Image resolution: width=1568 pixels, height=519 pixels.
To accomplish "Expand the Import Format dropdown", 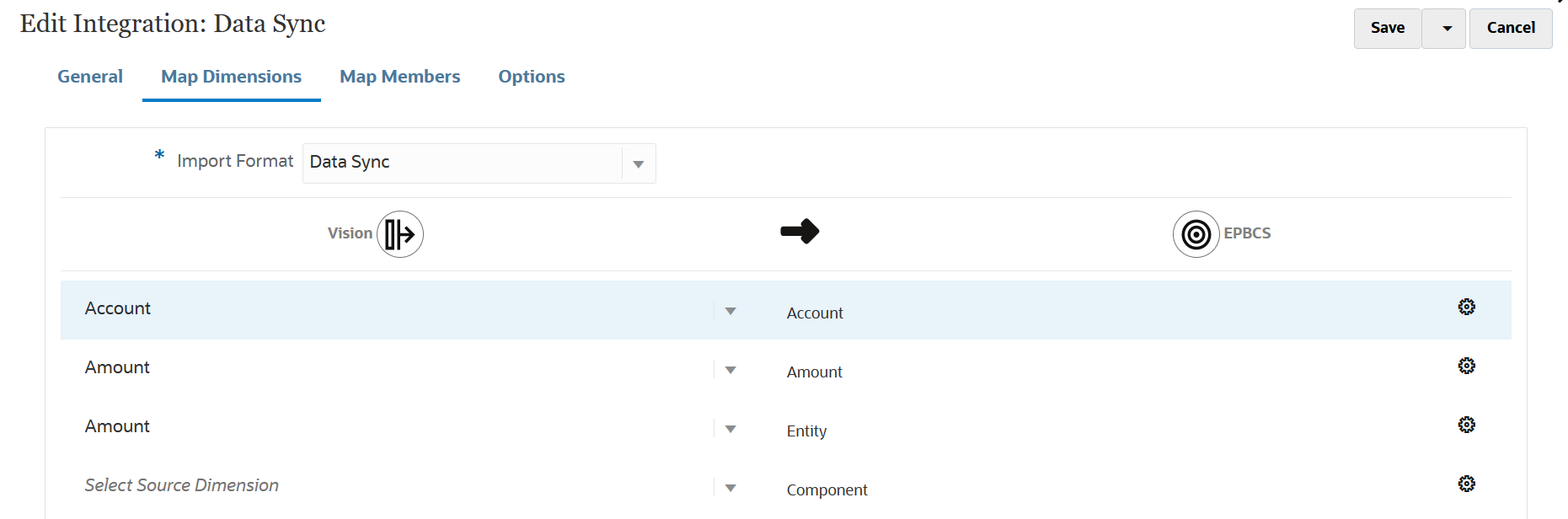I will [x=639, y=164].
